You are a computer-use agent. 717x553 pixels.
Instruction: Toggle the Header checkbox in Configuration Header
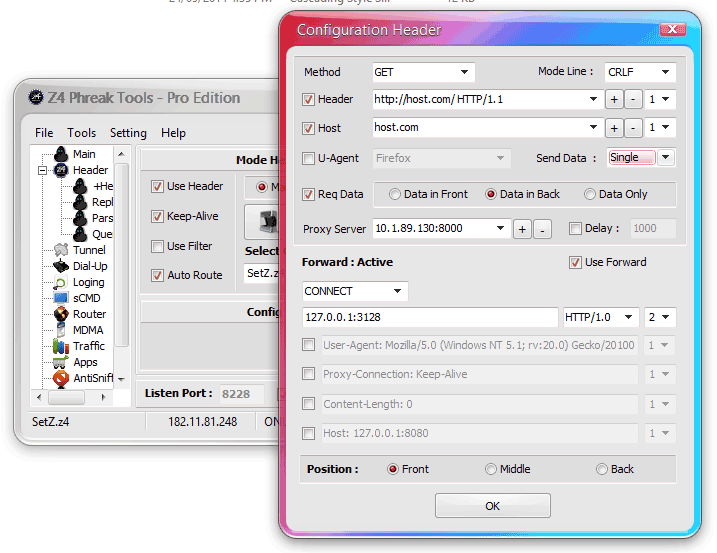308,99
